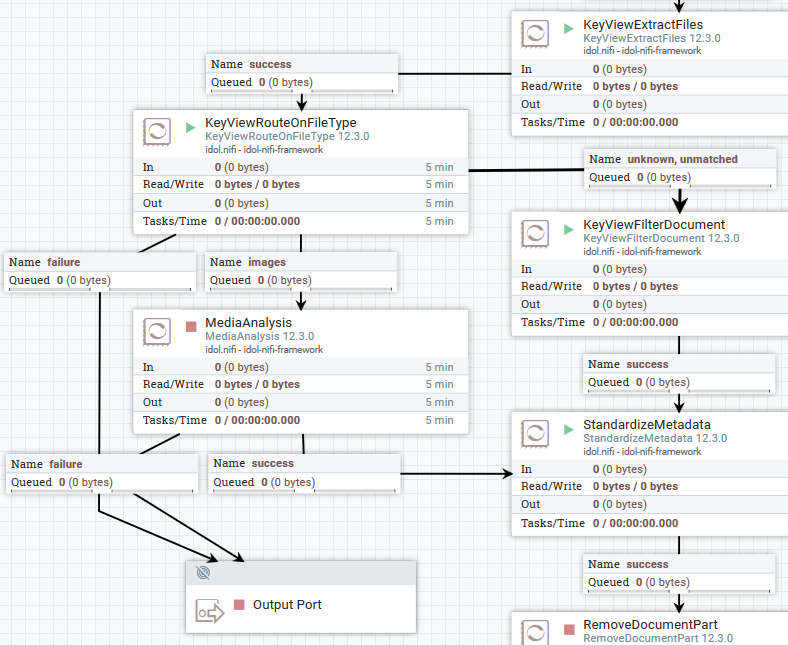Click the red stopped indicator on MediaAnalysis

(x=191, y=326)
